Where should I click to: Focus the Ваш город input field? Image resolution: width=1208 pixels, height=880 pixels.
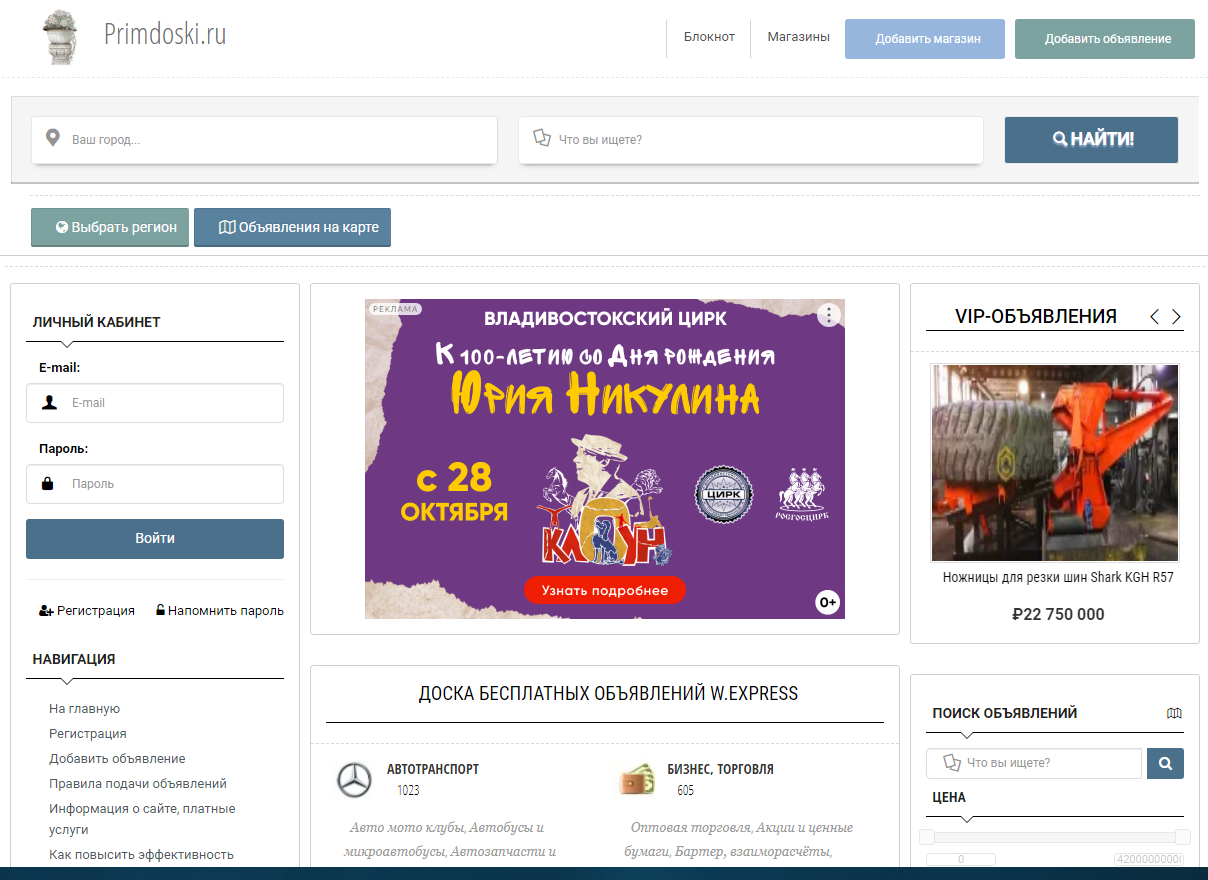264,140
